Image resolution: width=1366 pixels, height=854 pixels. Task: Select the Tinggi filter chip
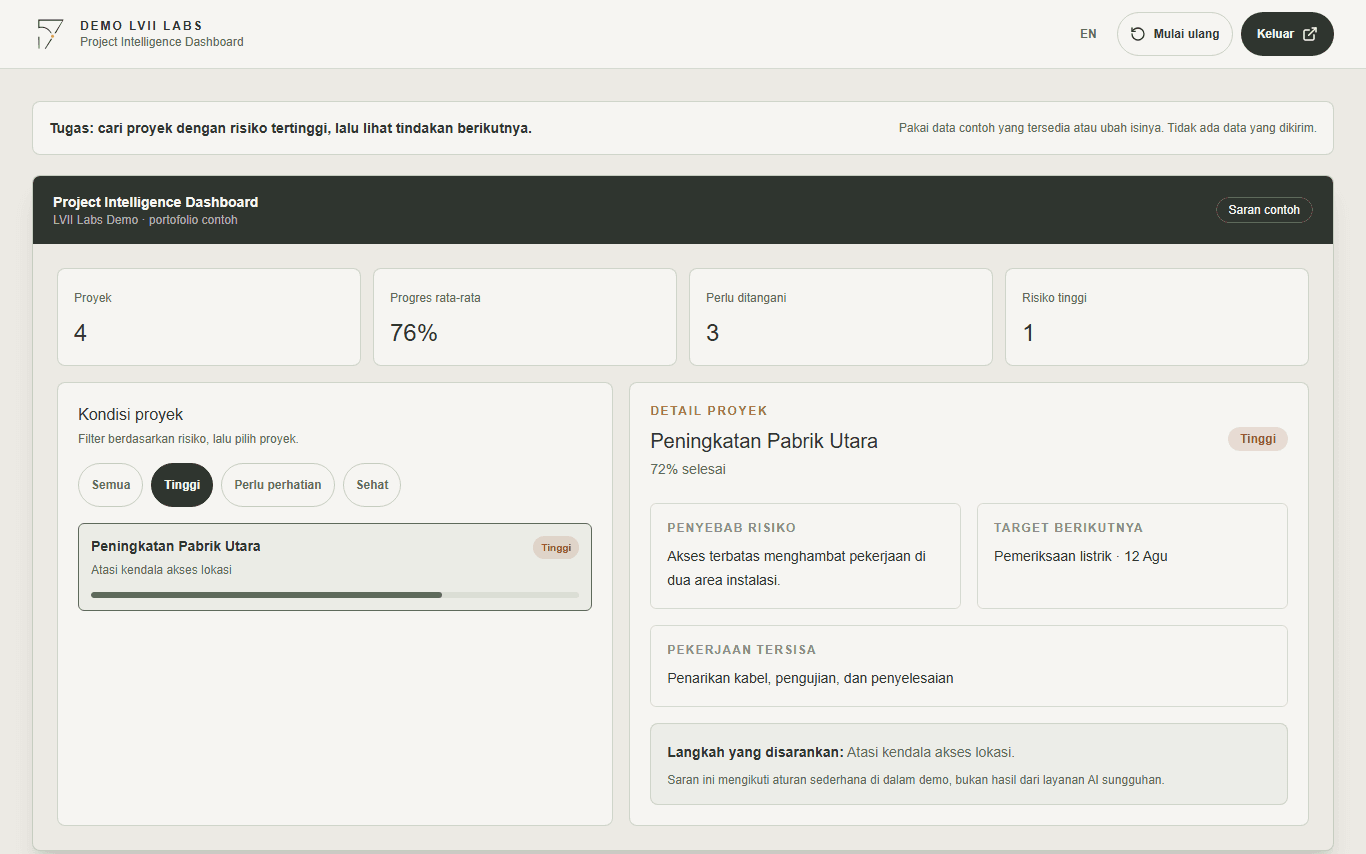click(182, 485)
